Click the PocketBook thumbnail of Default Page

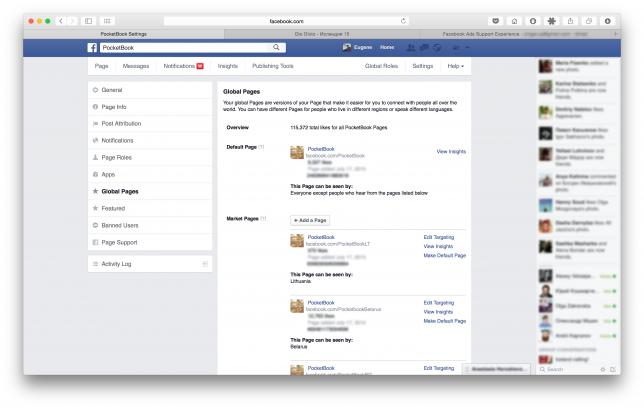tap(297, 152)
